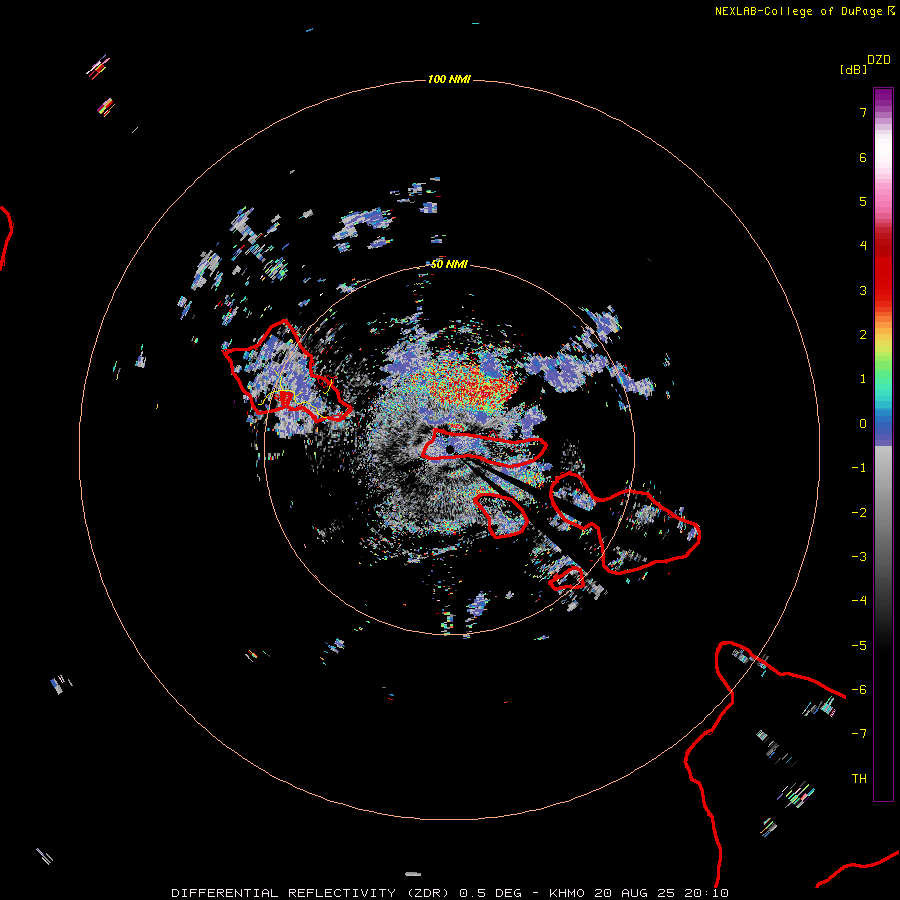Click the legend value -6
Viewport: 900px width, 900px height.
pos(859,690)
